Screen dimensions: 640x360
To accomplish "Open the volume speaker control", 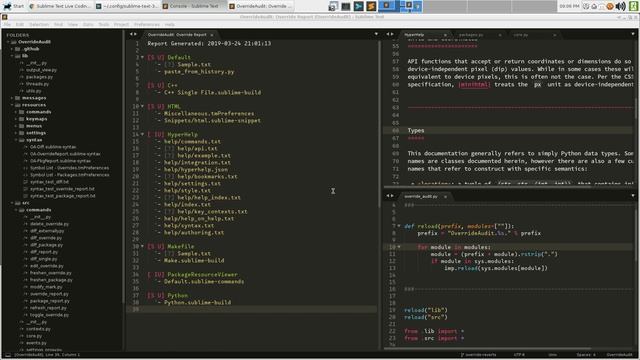I will tap(620, 6).
